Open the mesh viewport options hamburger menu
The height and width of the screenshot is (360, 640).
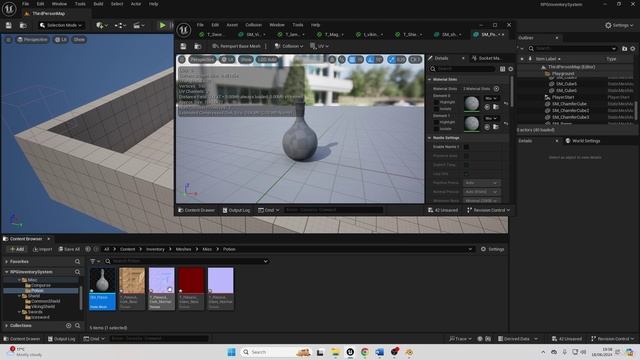coord(182,60)
